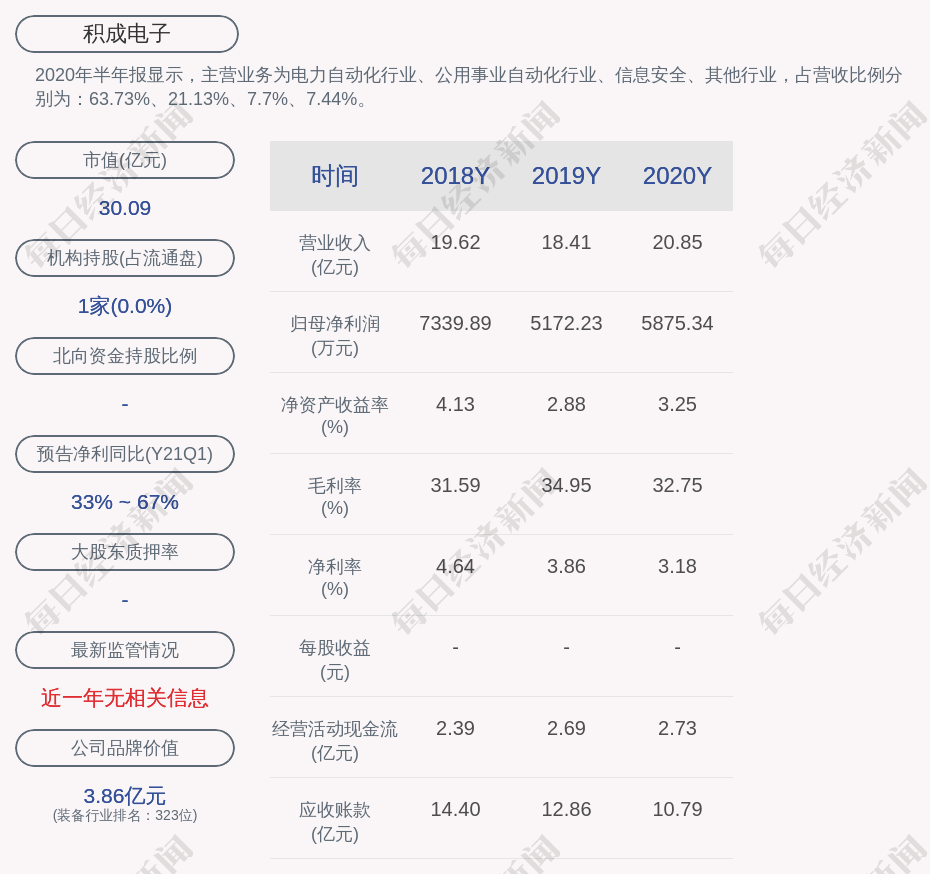Click revenue value 18.41
The height and width of the screenshot is (874, 930).
coord(566,243)
